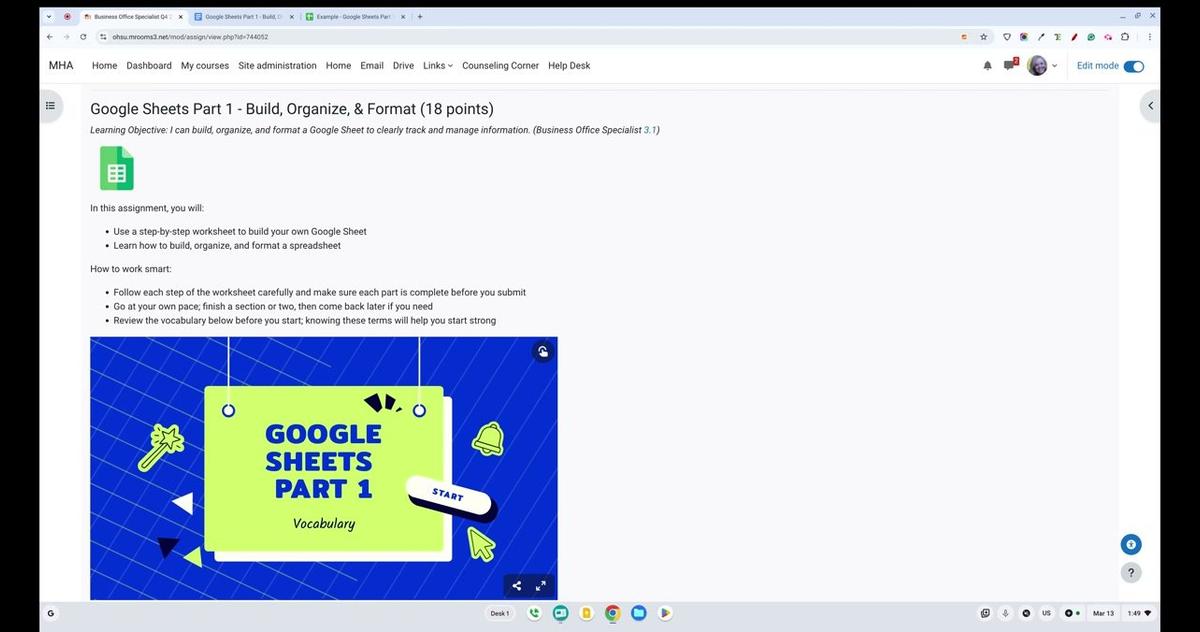Open Google Play Store from the shelf
The image size is (1200, 632).
pyautogui.click(x=665, y=613)
